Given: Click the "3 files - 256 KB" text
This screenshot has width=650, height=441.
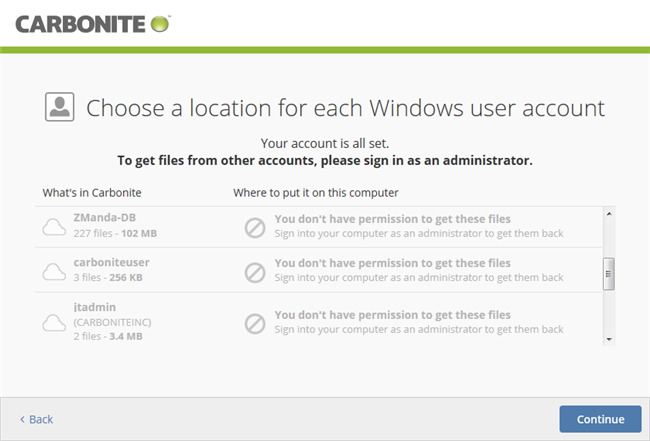Looking at the screenshot, I should (108, 277).
